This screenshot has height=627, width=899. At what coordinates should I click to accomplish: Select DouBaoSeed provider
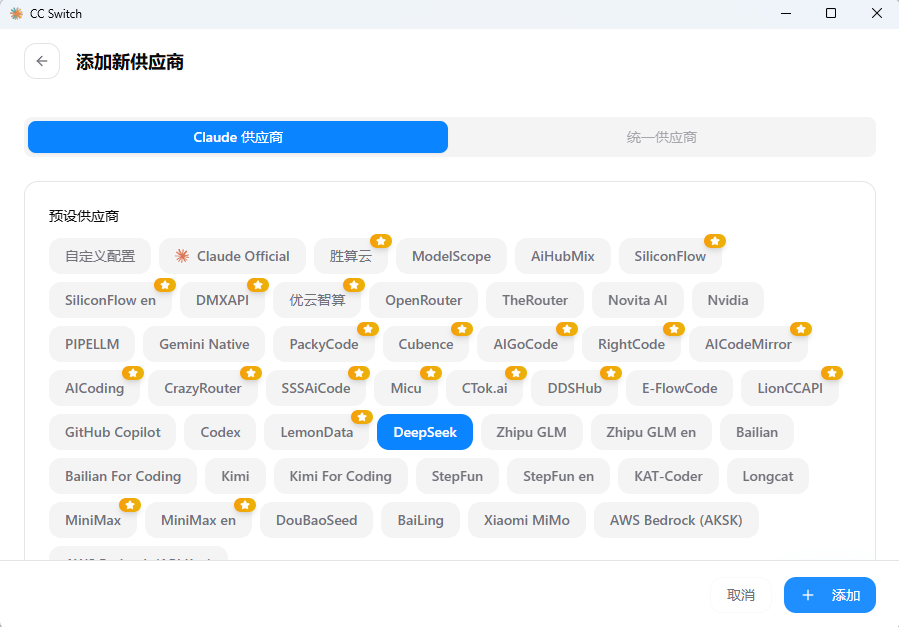coord(316,520)
